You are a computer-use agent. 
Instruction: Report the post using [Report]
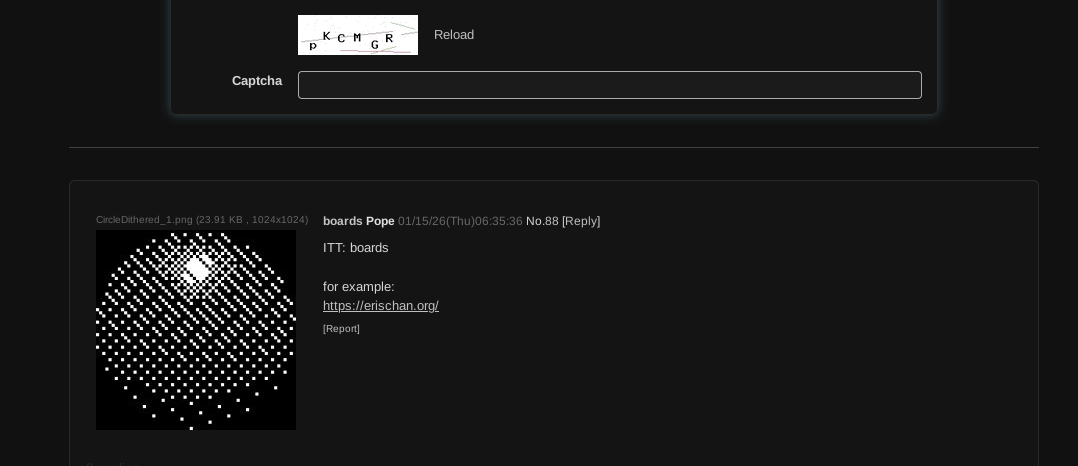pos(341,329)
